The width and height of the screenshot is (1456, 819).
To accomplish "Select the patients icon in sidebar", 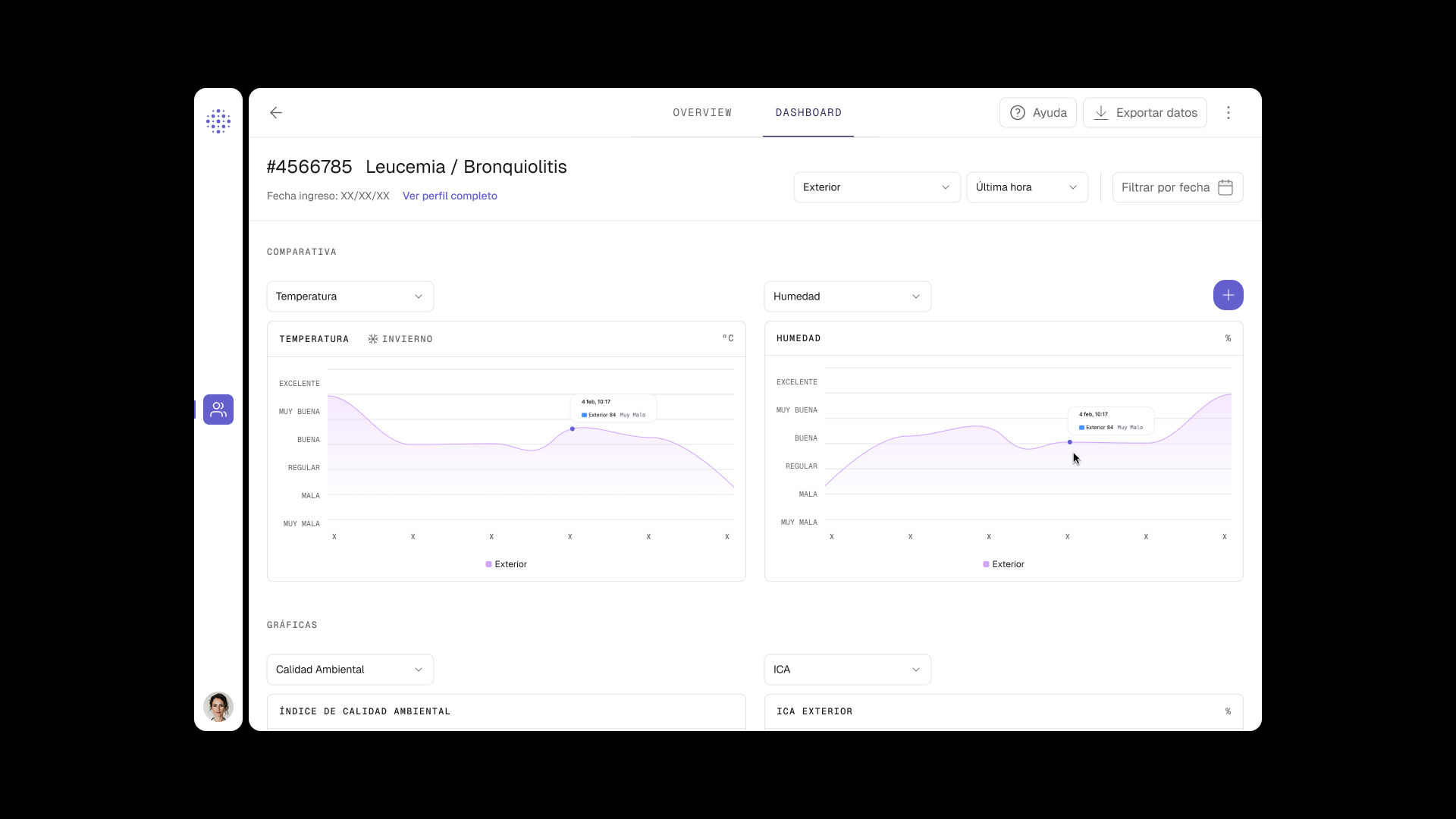I will coord(218,409).
